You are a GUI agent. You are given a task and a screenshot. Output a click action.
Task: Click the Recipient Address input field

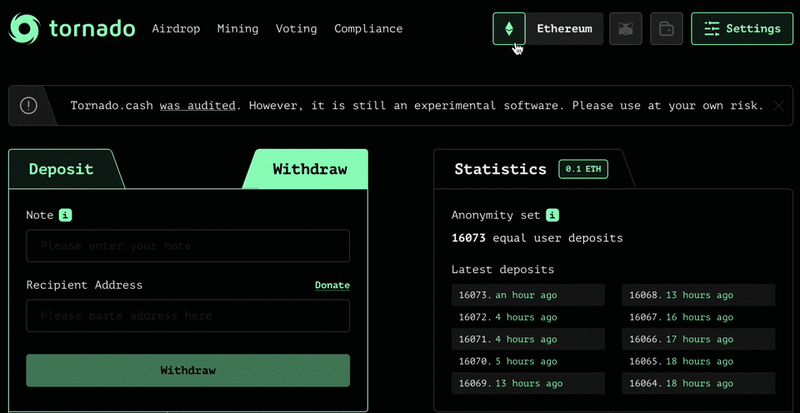tap(188, 316)
